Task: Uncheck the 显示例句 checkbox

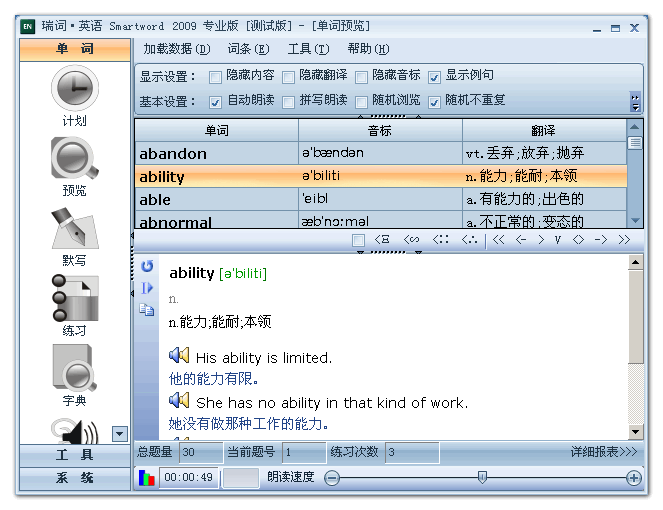Action: pyautogui.click(x=435, y=77)
